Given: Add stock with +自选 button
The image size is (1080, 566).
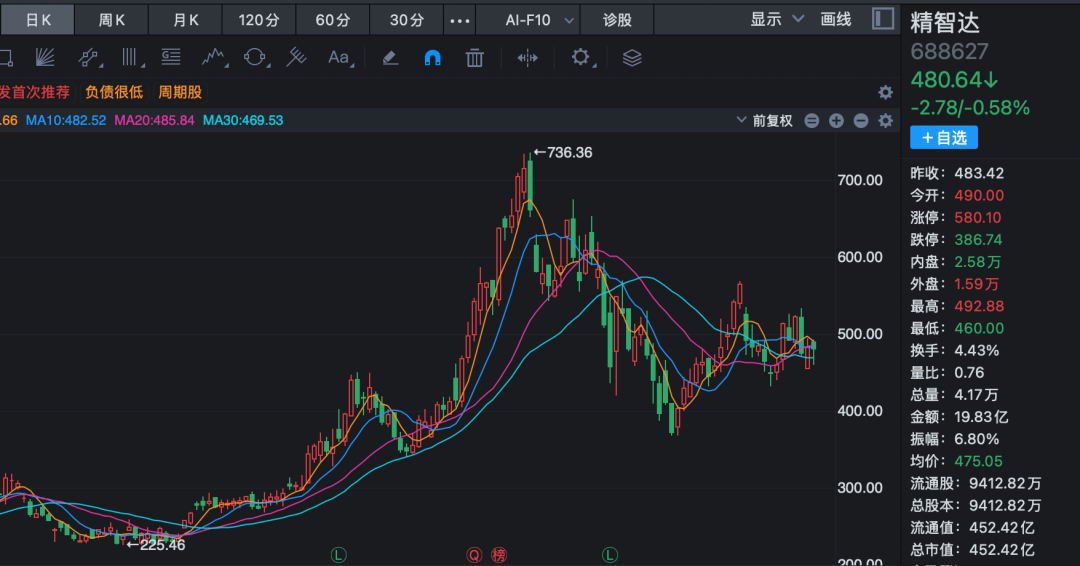Looking at the screenshot, I should tap(944, 138).
